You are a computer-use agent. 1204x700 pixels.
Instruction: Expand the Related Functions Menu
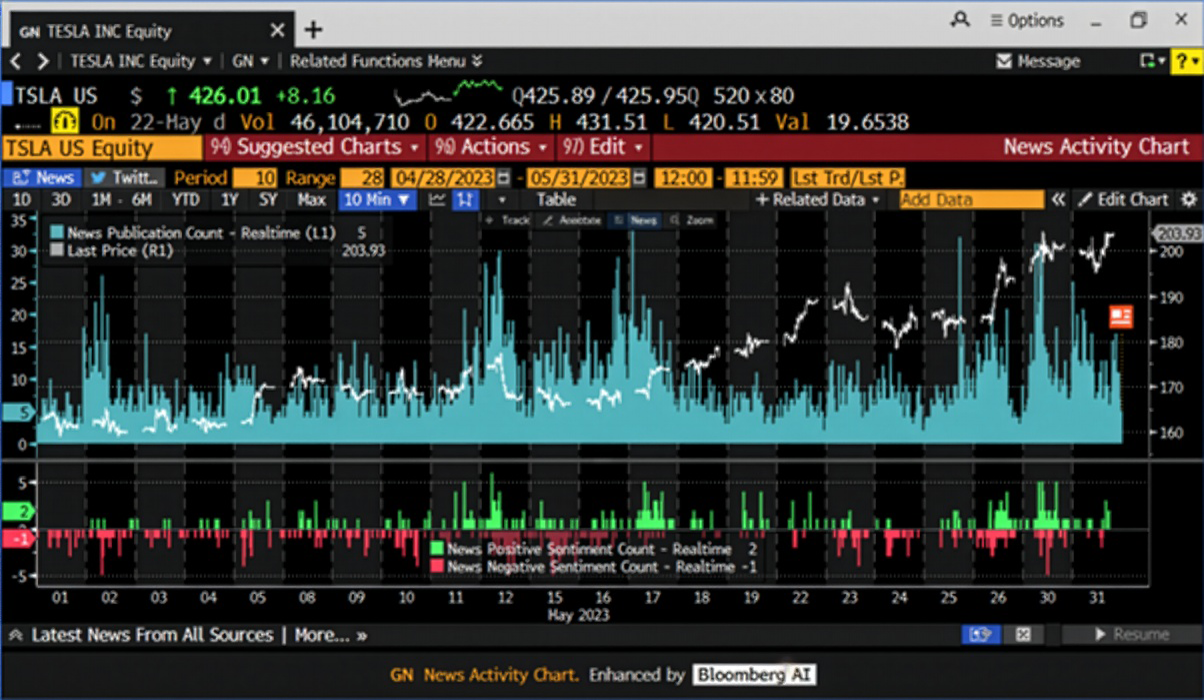tap(386, 61)
